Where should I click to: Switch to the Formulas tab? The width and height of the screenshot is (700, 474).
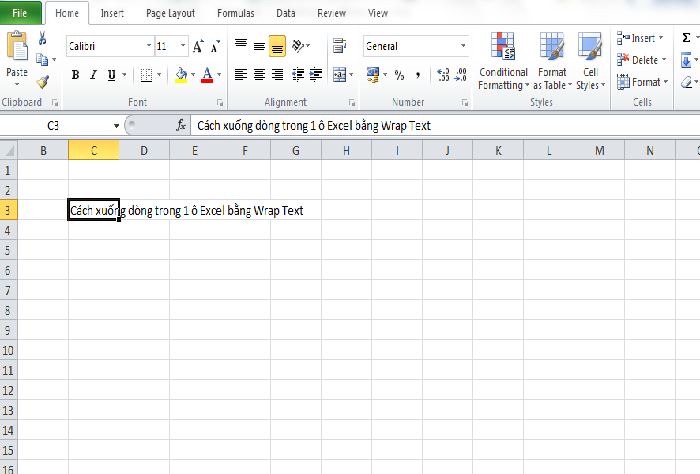pos(236,13)
